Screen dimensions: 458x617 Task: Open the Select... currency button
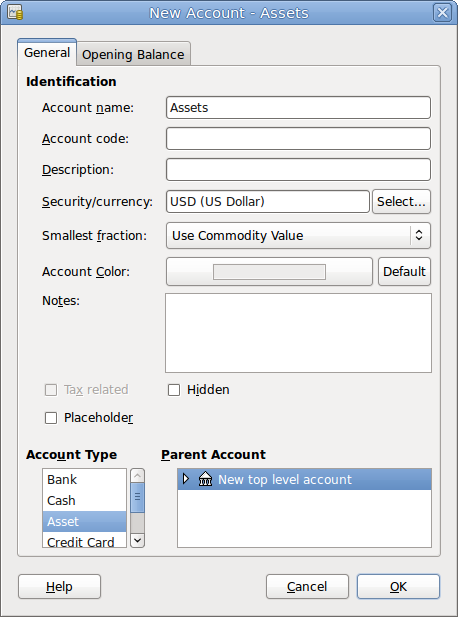point(401,201)
